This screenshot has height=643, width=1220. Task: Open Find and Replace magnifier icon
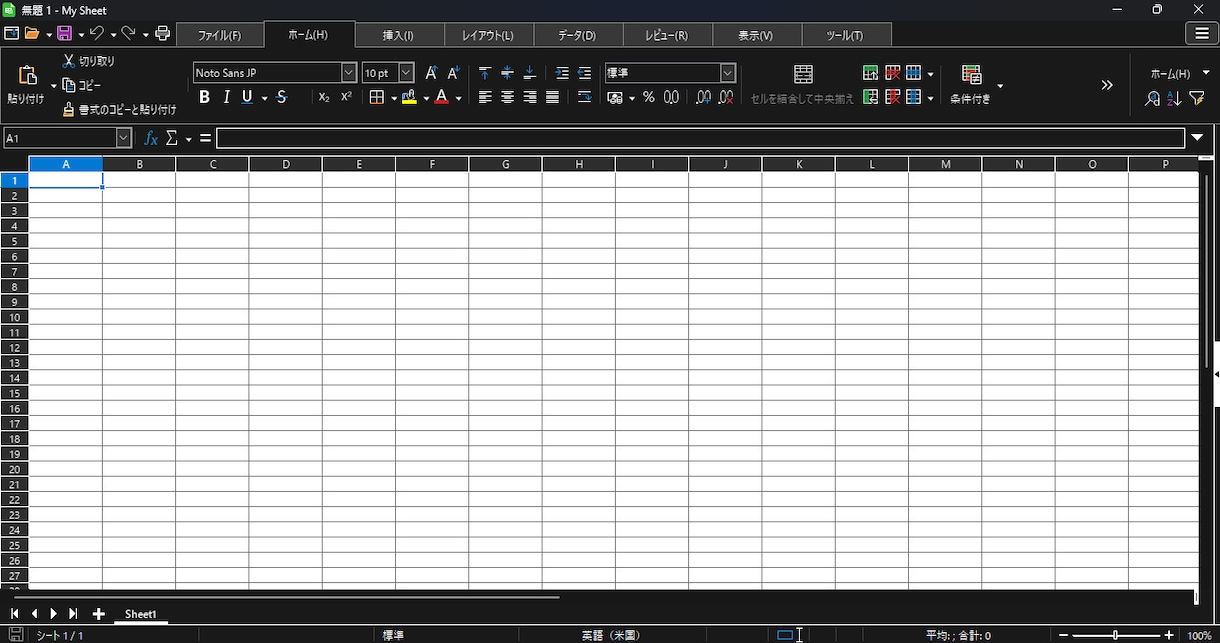[1153, 98]
